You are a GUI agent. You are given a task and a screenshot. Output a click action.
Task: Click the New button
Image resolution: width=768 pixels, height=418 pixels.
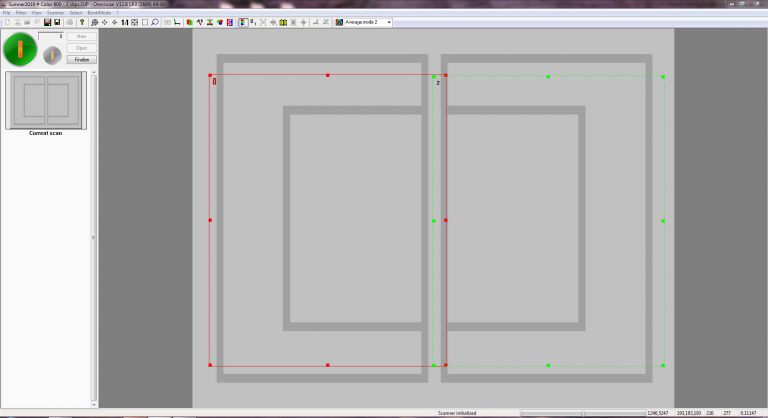pos(81,36)
